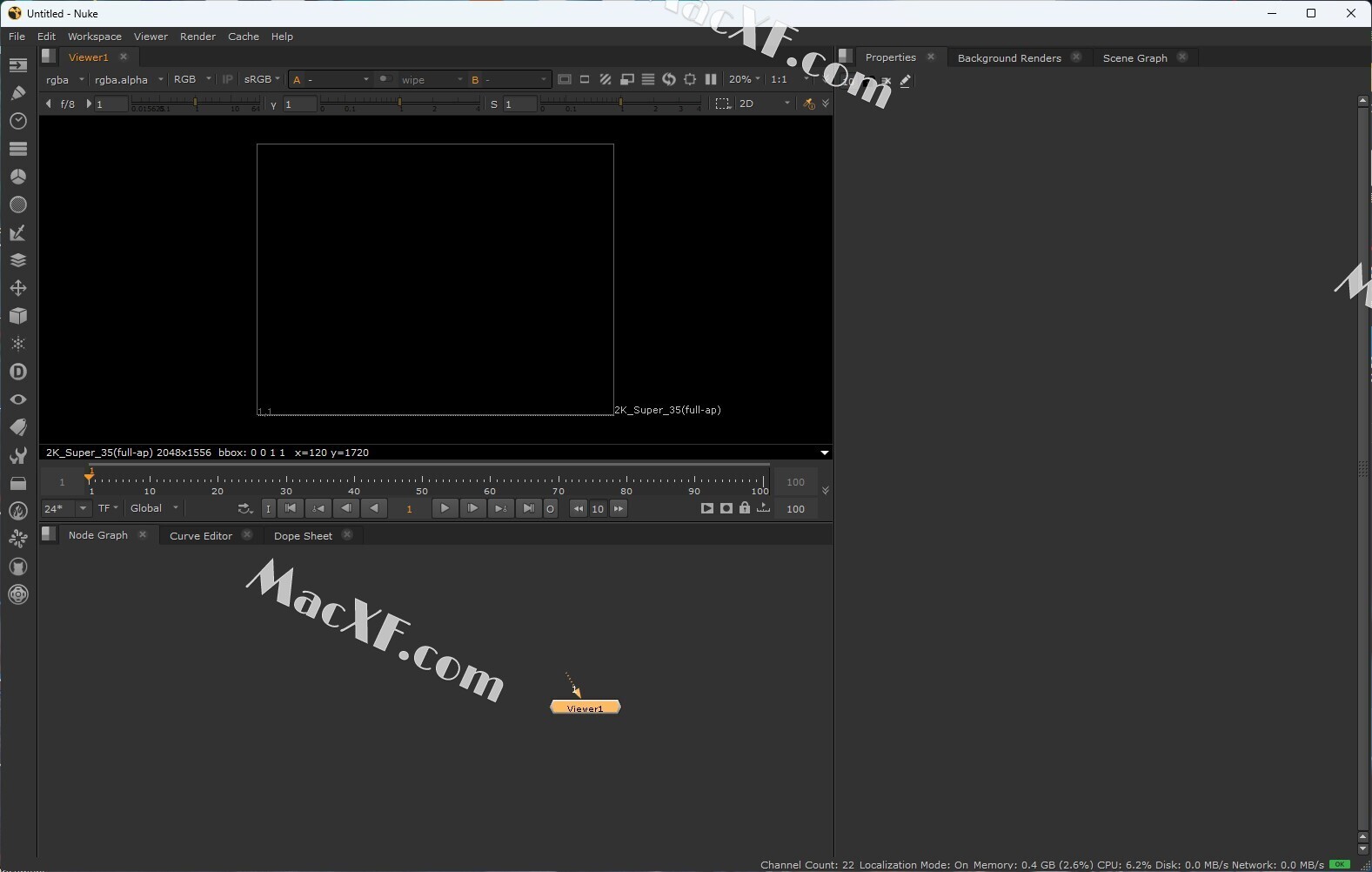This screenshot has height=872, width=1372.
Task: Open the Other nodes icon
Action: point(17,483)
